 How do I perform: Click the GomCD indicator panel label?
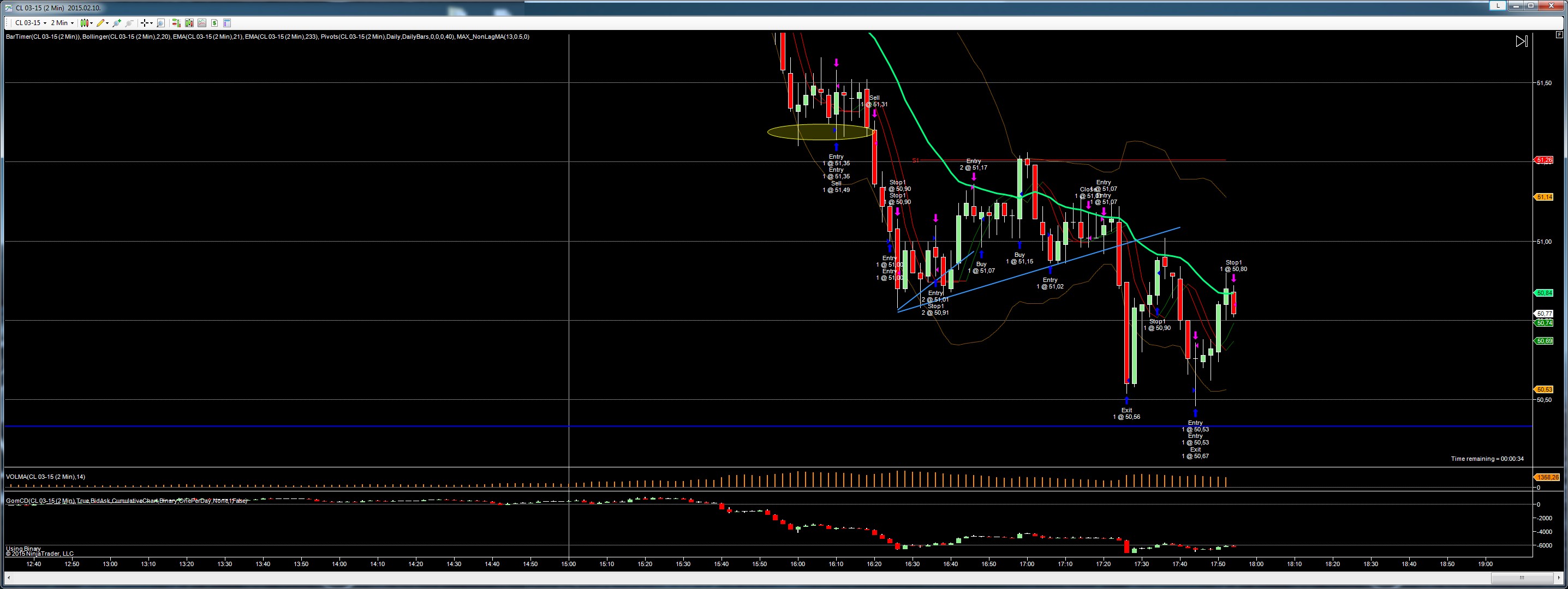click(x=127, y=501)
